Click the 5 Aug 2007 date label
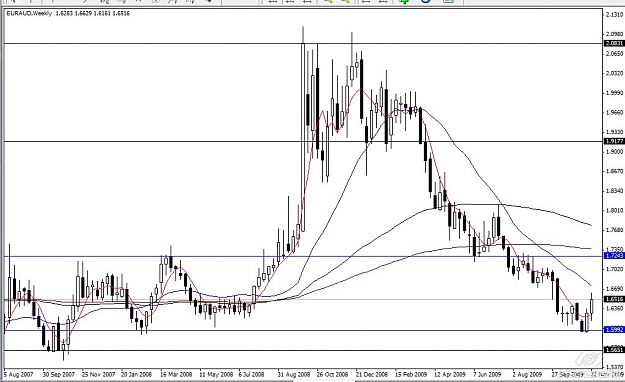 tap(19, 375)
